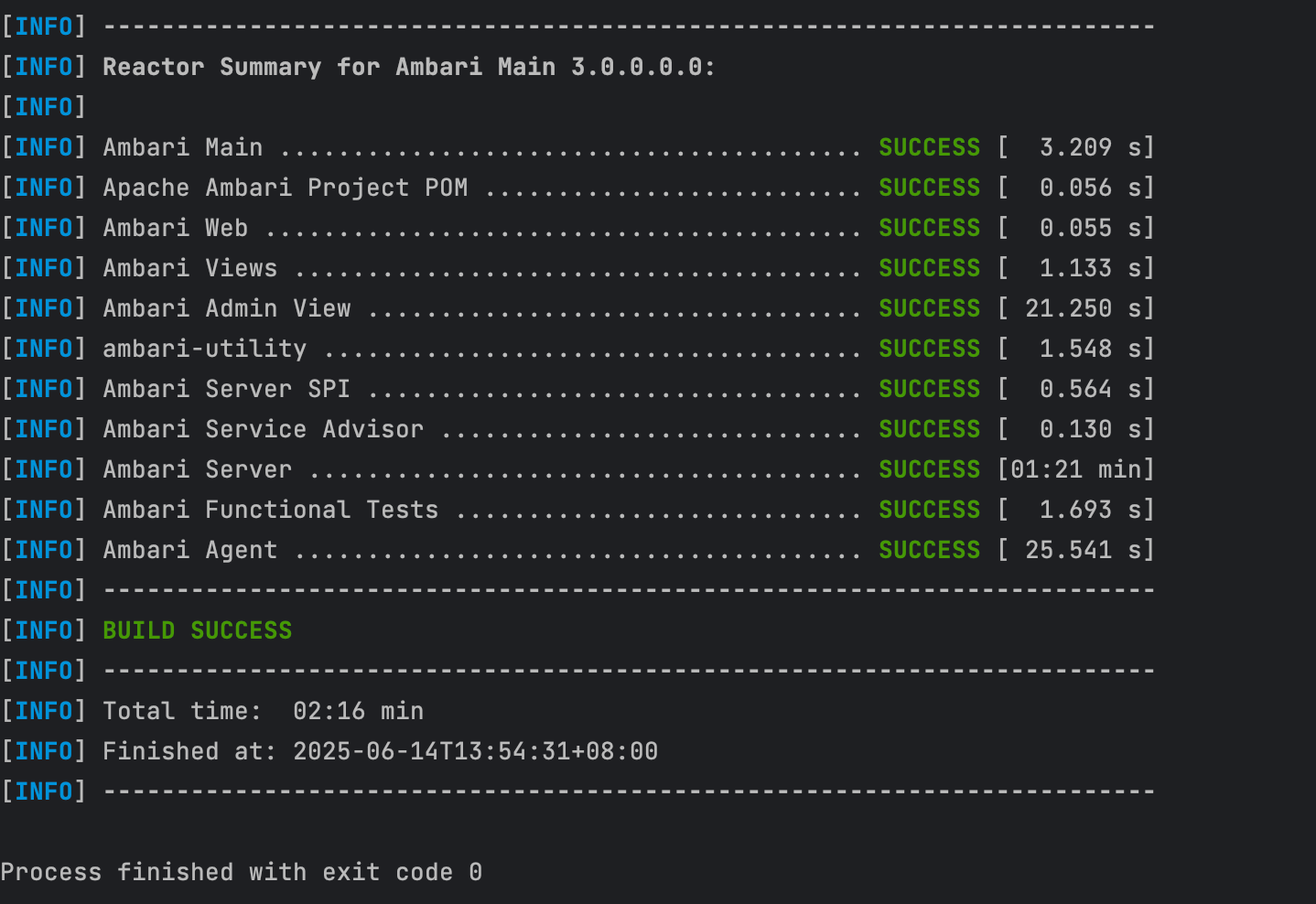Click the '21.250 s' duration value
Image resolution: width=1316 pixels, height=904 pixels.
pyautogui.click(x=1084, y=308)
